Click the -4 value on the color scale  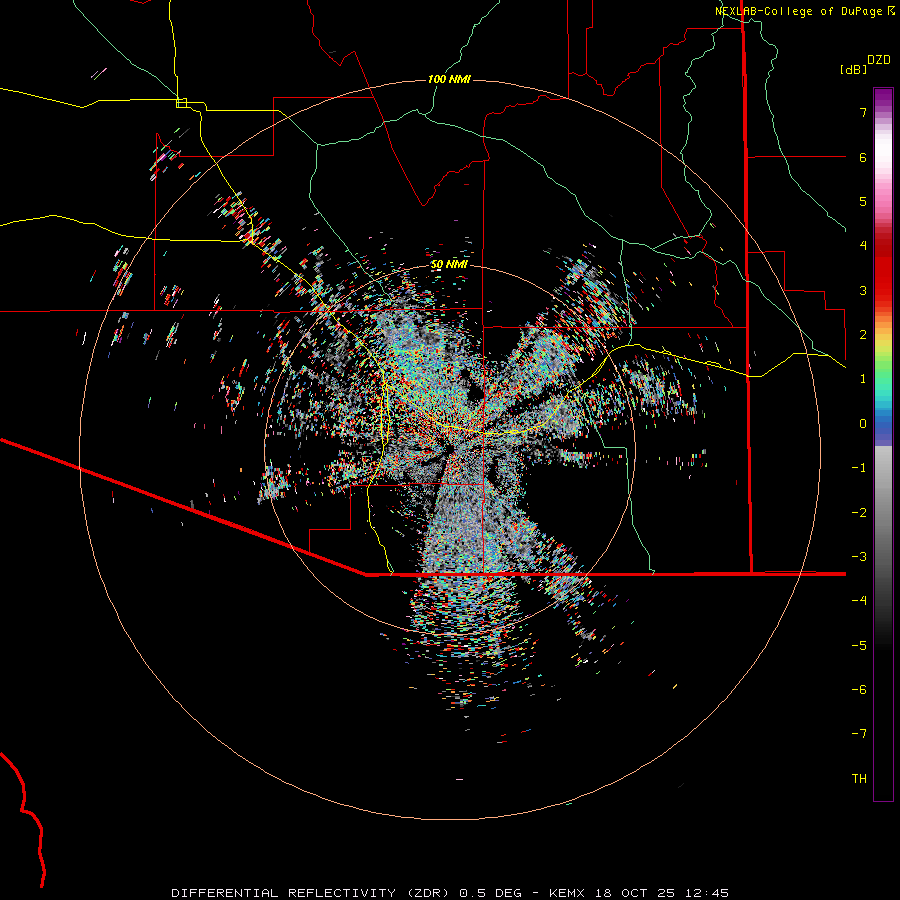click(859, 600)
